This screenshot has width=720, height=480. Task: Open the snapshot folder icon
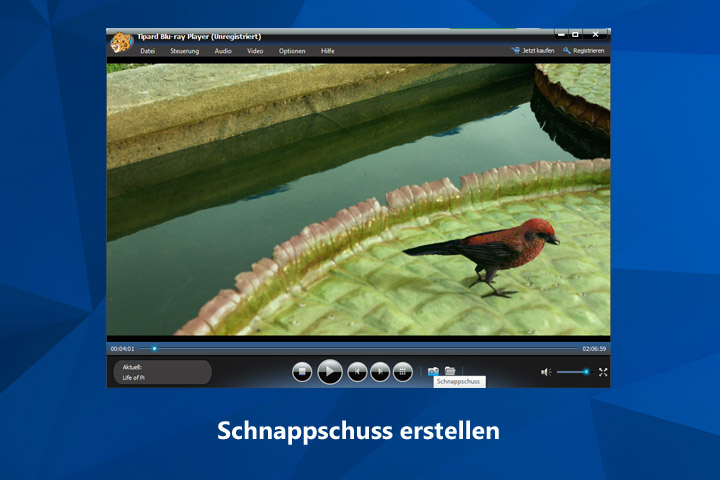point(450,371)
